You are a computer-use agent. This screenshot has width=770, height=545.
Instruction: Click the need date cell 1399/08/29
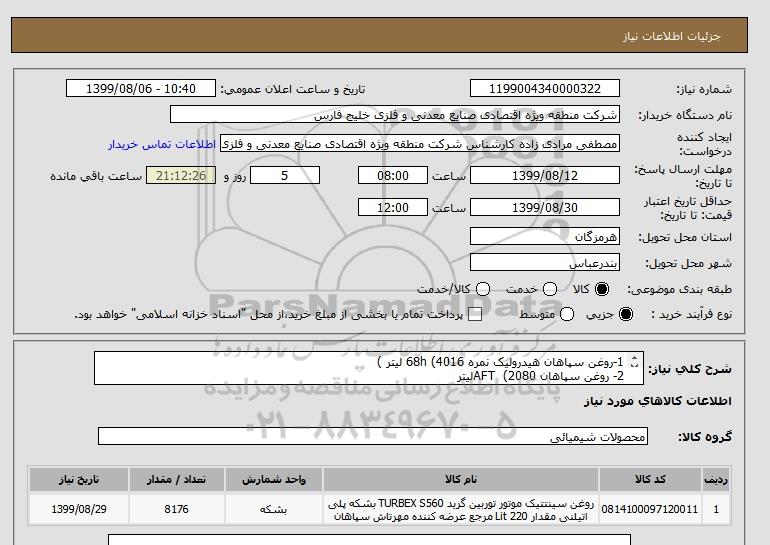(79, 510)
